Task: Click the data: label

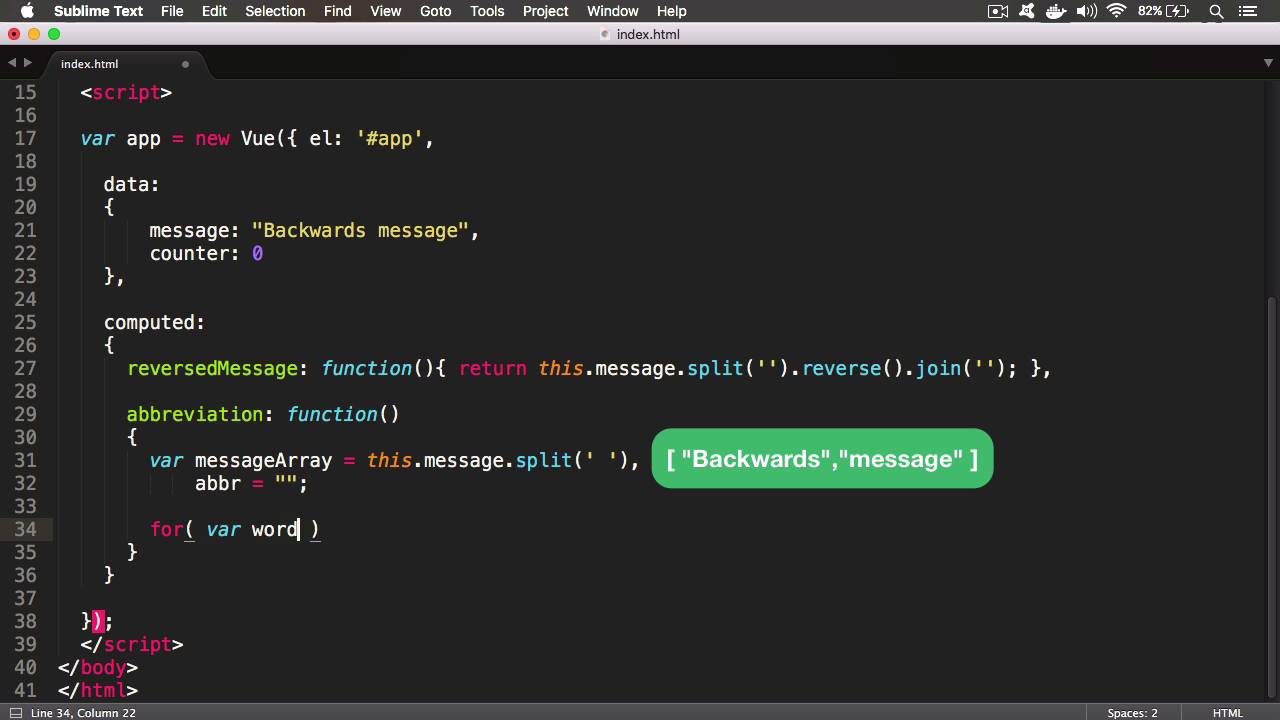Action: click(x=132, y=184)
